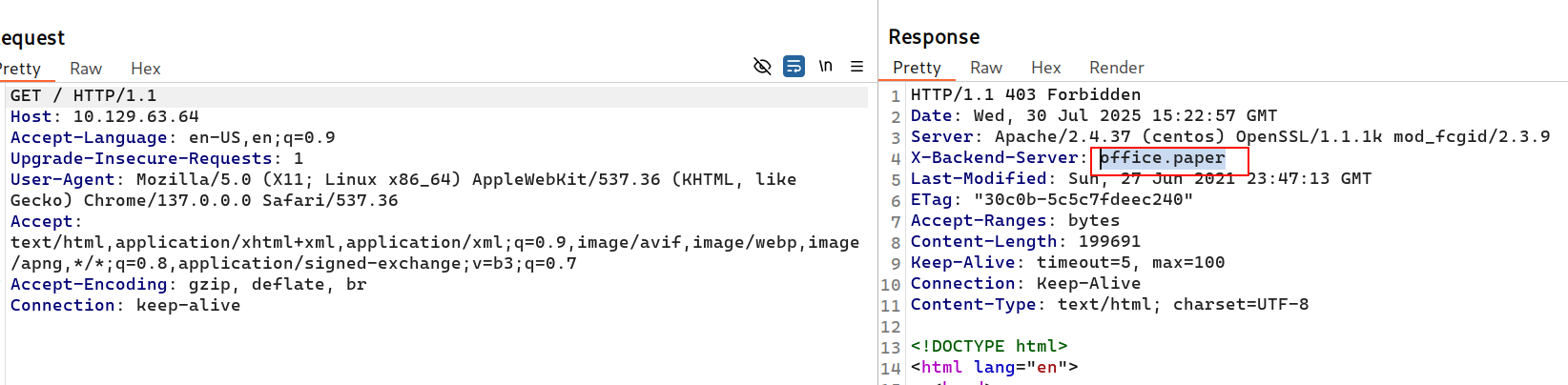This screenshot has width=1568, height=385.
Task: Click the ETag header value
Action: [x=1082, y=199]
